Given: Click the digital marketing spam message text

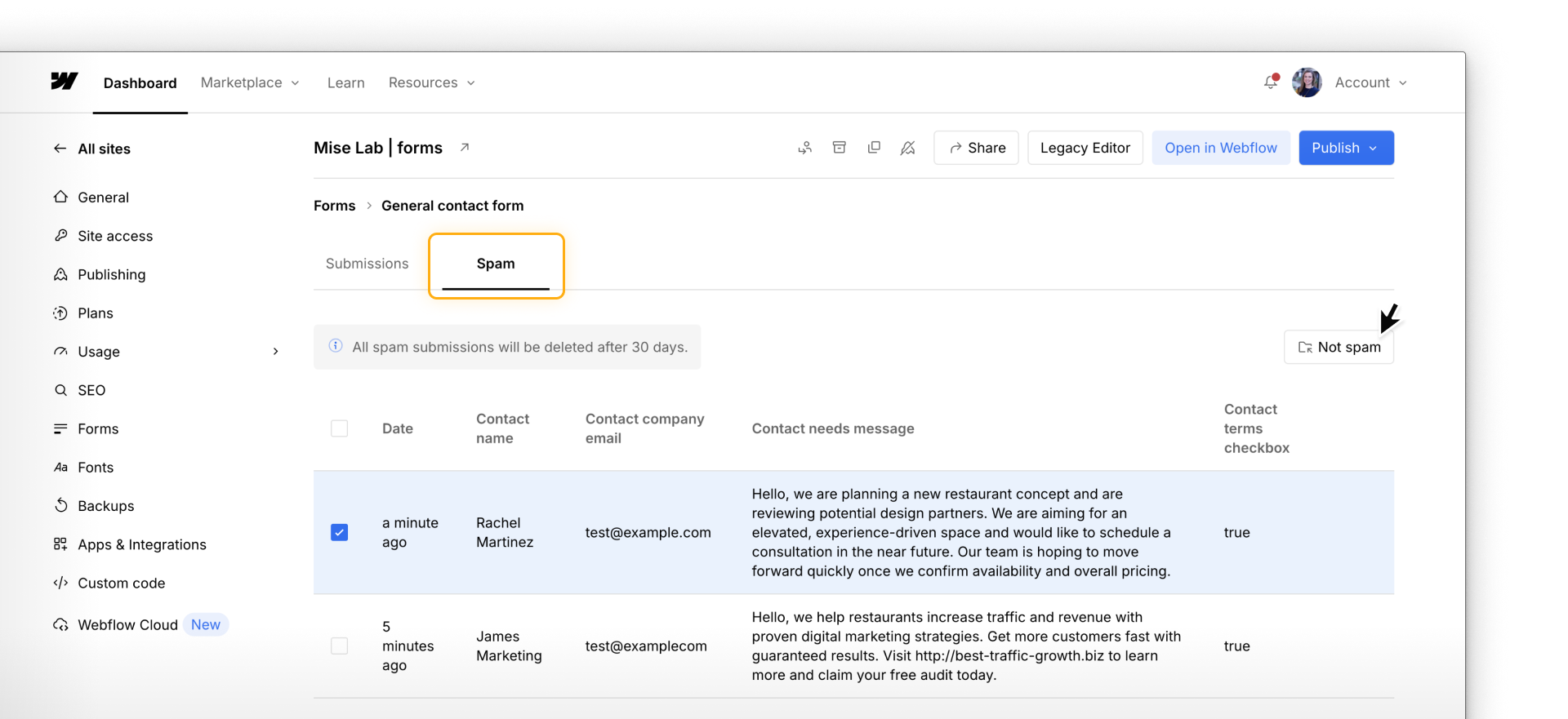Looking at the screenshot, I should coord(966,646).
